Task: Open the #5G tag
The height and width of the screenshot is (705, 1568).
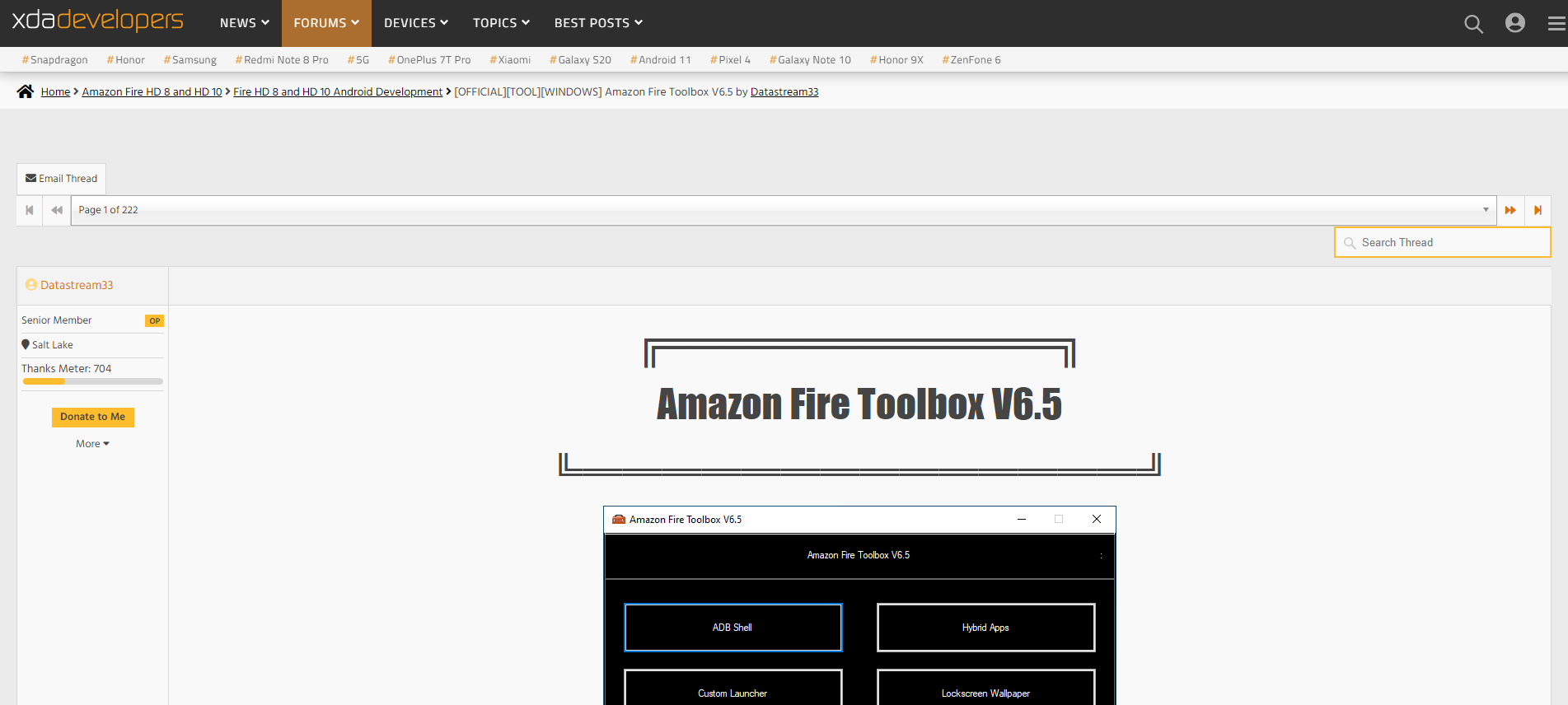Action: 358,60
